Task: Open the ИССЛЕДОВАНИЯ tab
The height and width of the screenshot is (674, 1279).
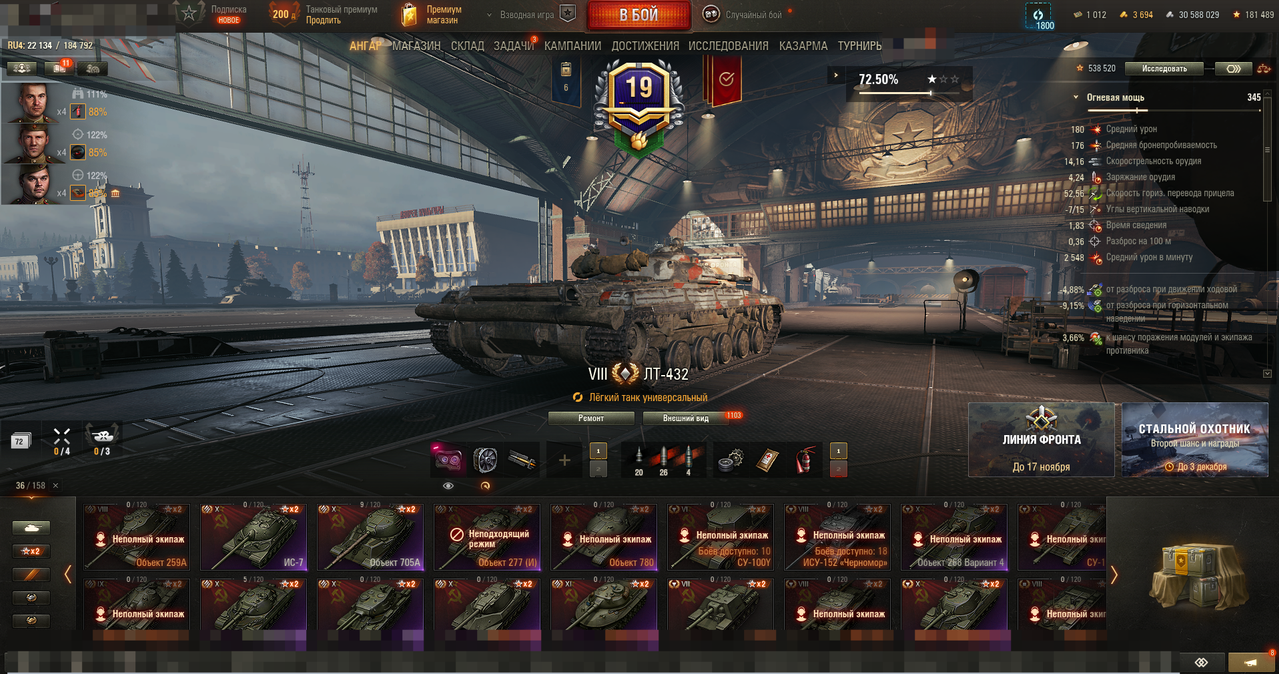Action: [x=728, y=46]
